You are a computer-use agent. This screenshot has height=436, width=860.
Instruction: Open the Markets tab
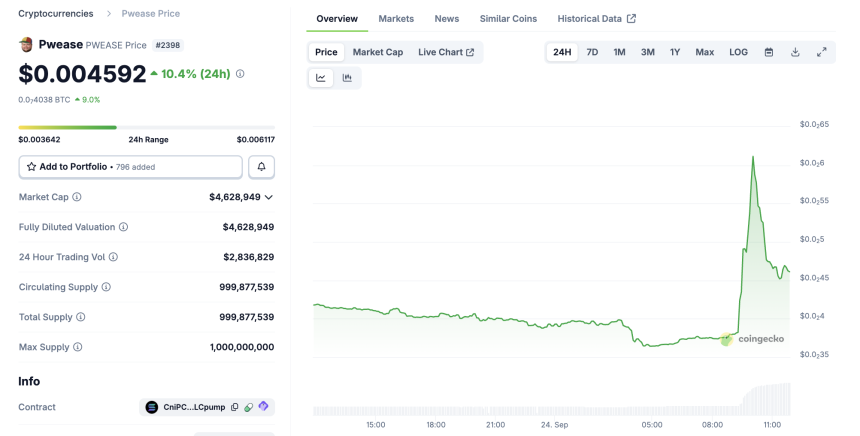(396, 19)
